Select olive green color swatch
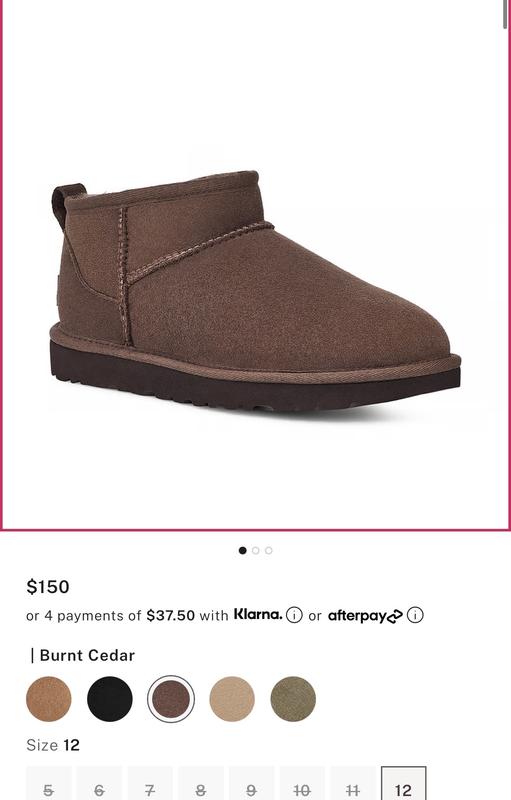Image resolution: width=511 pixels, height=800 pixels. click(x=293, y=699)
